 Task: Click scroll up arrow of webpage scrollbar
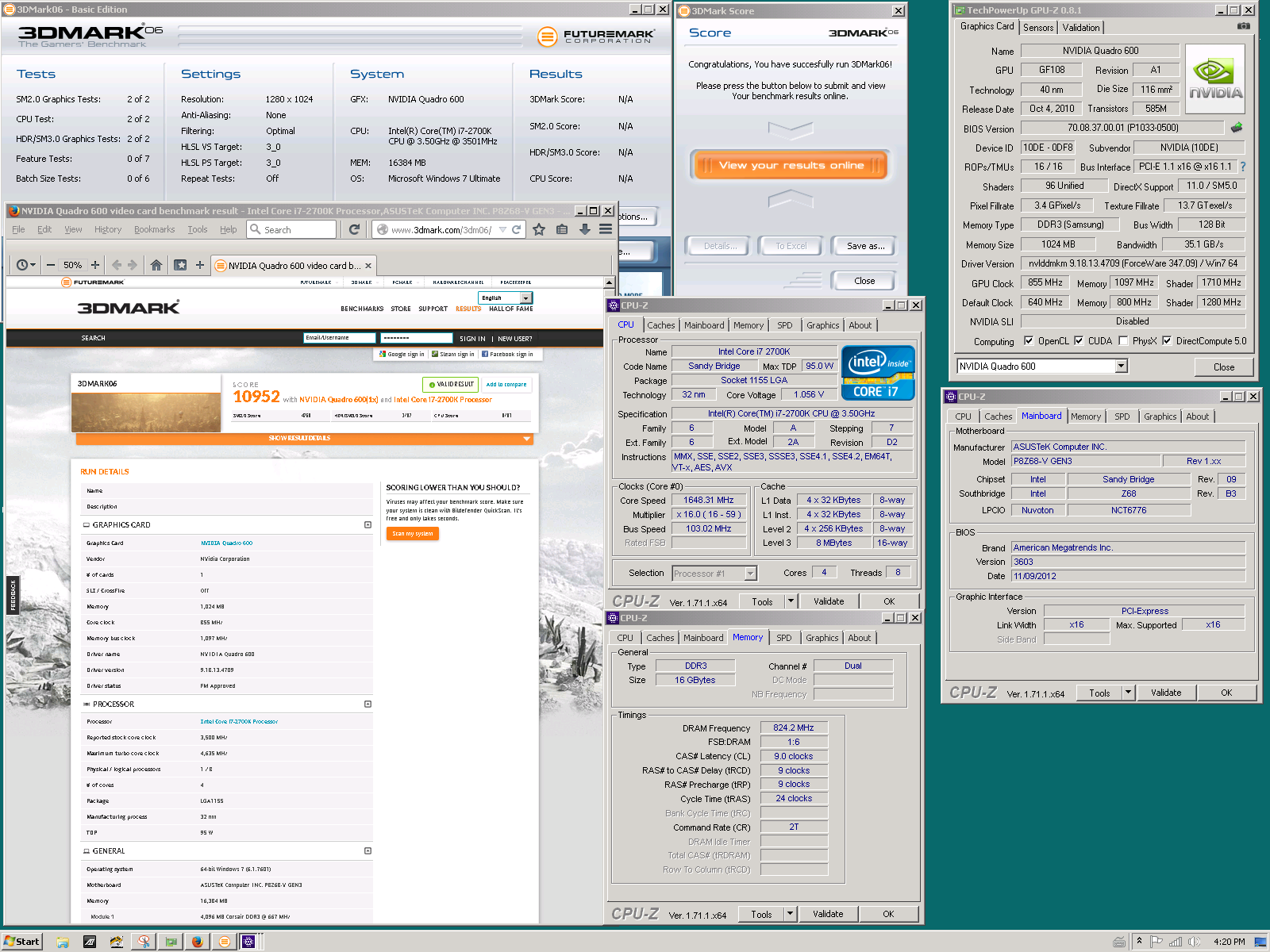pos(610,282)
